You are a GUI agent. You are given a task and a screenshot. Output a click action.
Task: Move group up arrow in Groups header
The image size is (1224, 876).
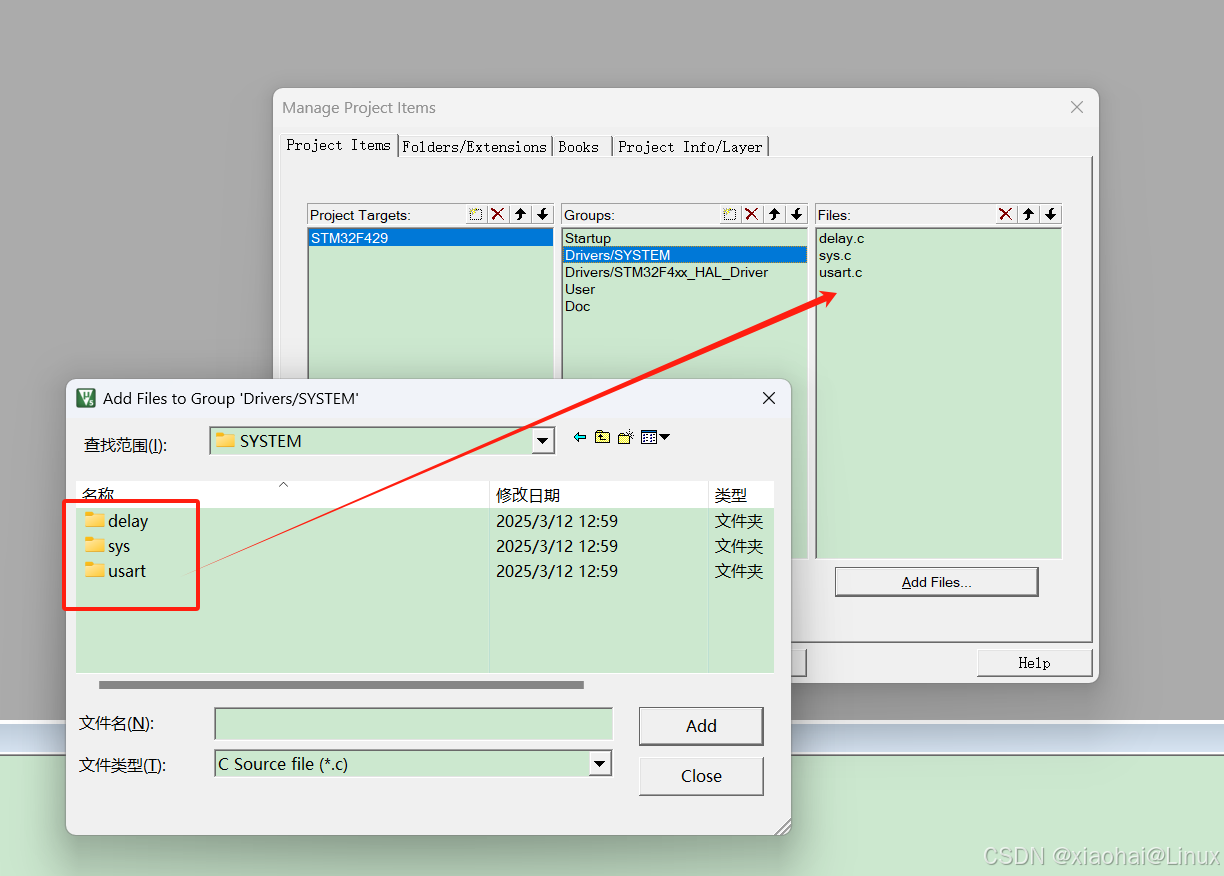(774, 214)
